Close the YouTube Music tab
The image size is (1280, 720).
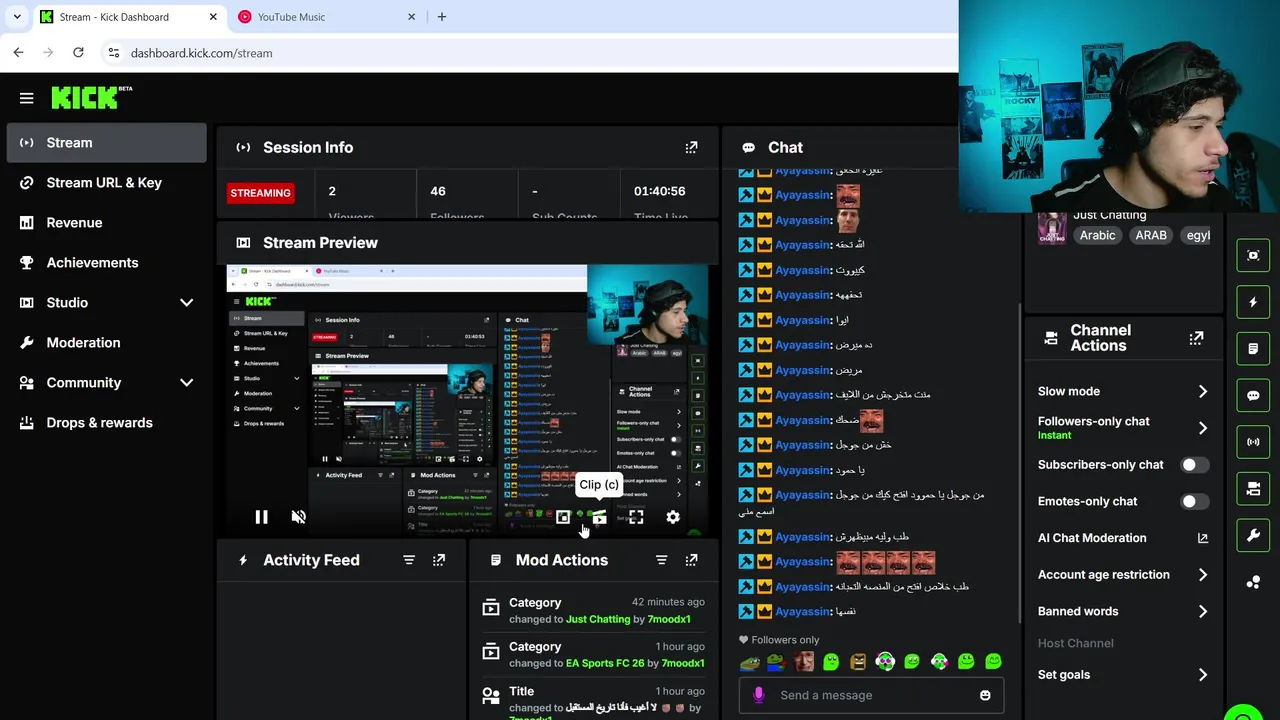(x=411, y=17)
